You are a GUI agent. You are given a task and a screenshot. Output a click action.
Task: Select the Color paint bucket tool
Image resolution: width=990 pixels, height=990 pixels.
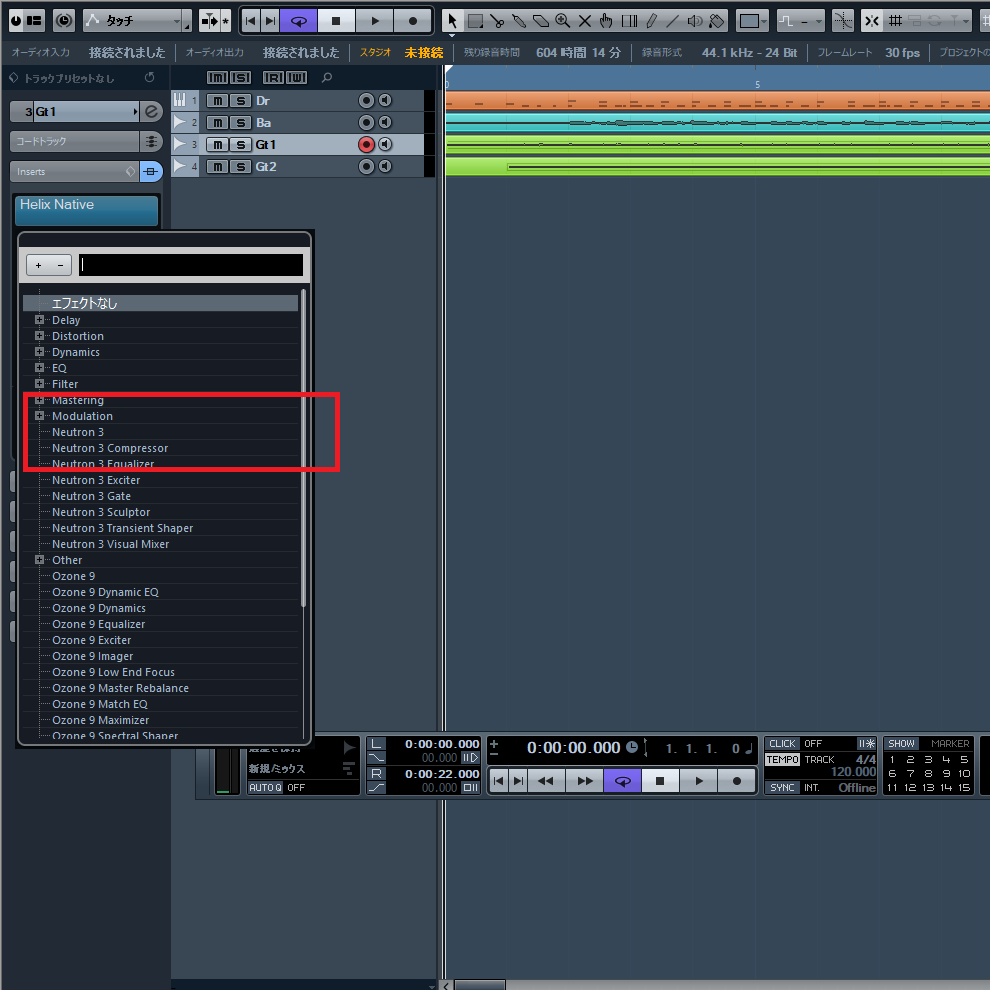tap(717, 21)
